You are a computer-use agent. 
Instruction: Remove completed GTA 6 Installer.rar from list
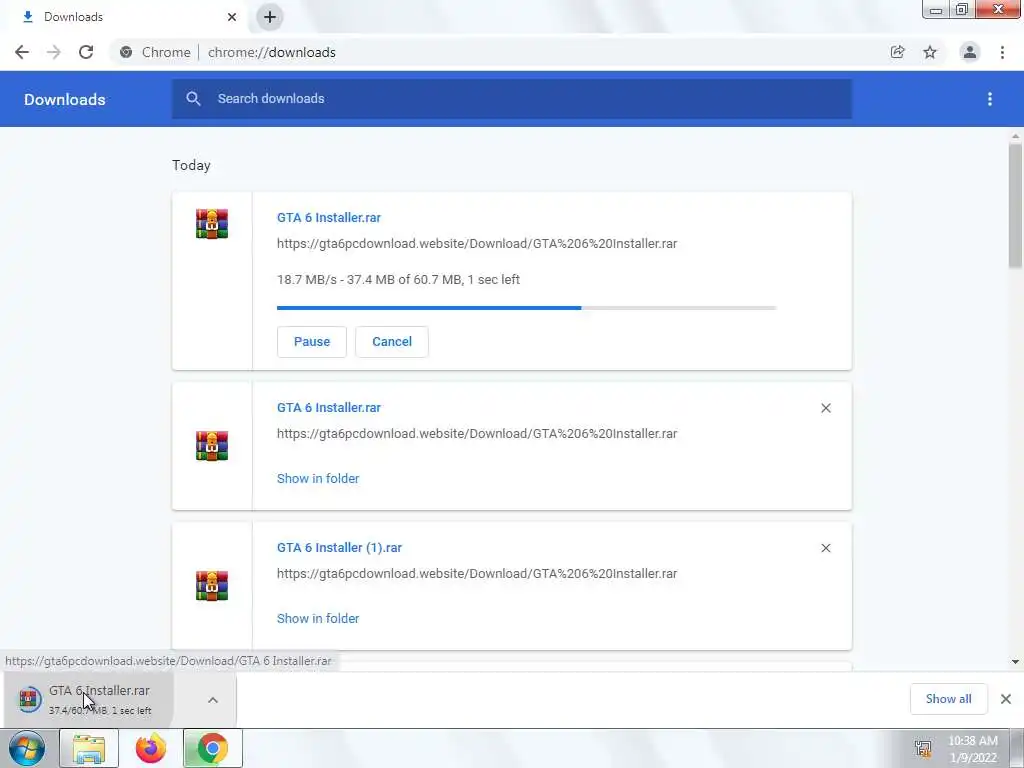point(825,408)
